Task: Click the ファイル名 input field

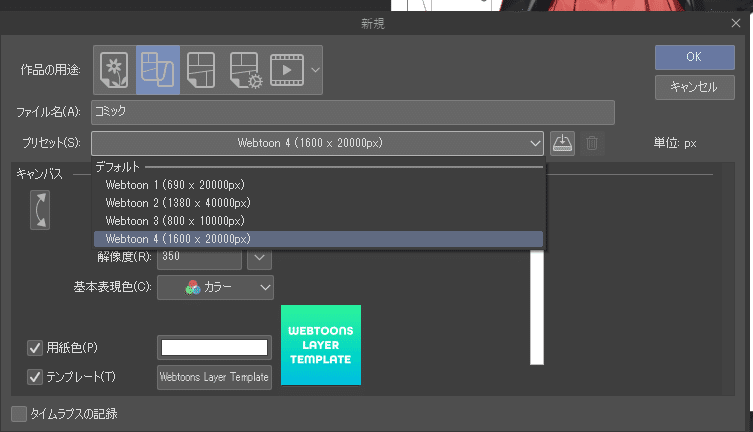Action: pyautogui.click(x=353, y=112)
